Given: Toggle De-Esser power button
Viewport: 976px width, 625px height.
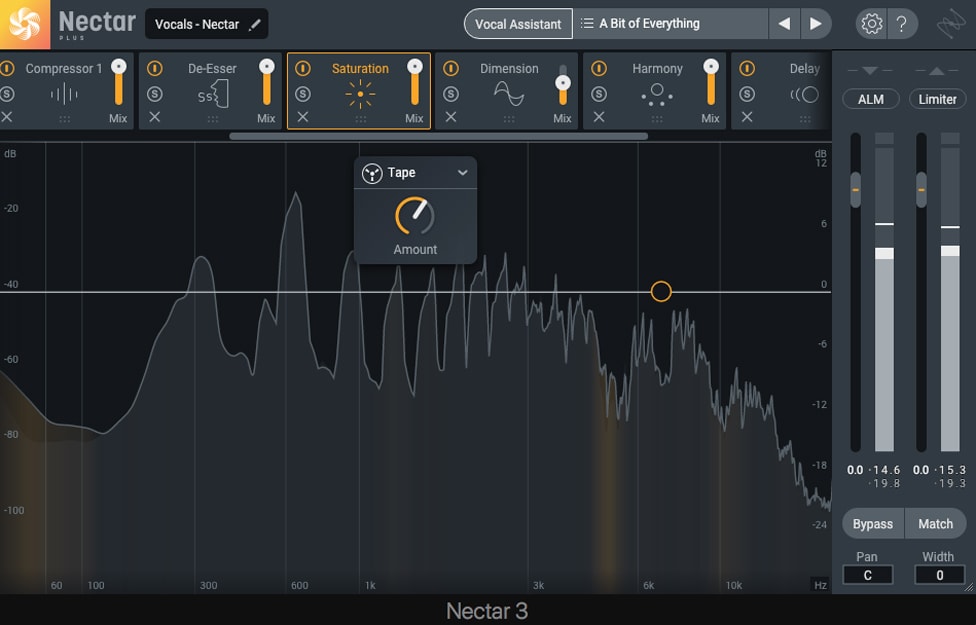Looking at the screenshot, I should point(155,68).
